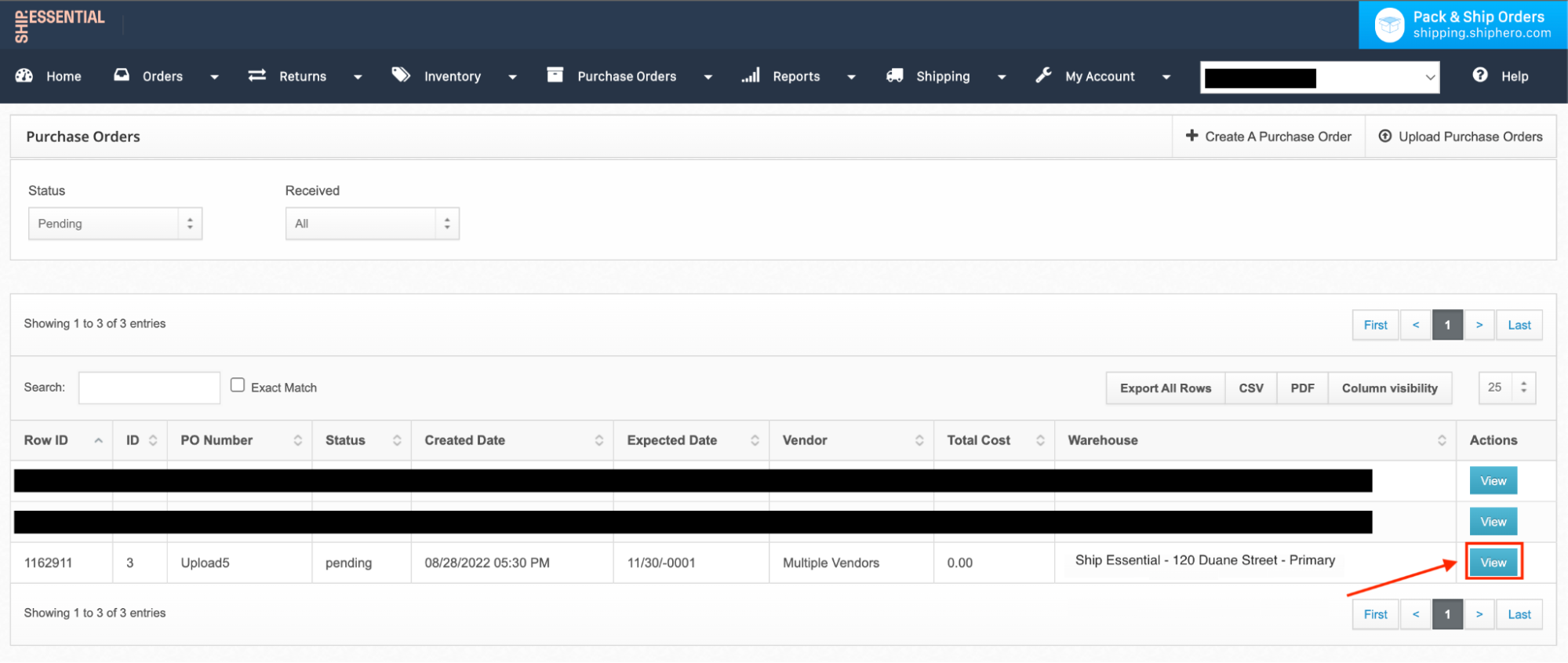The width and height of the screenshot is (1568, 663).
Task: Open the Reports navigation menu
Action: (796, 76)
